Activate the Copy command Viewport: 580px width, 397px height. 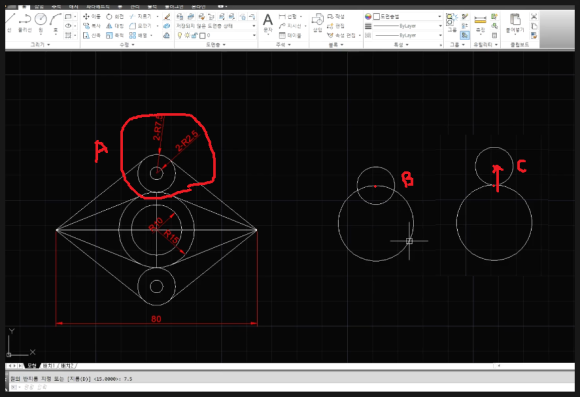[x=92, y=26]
